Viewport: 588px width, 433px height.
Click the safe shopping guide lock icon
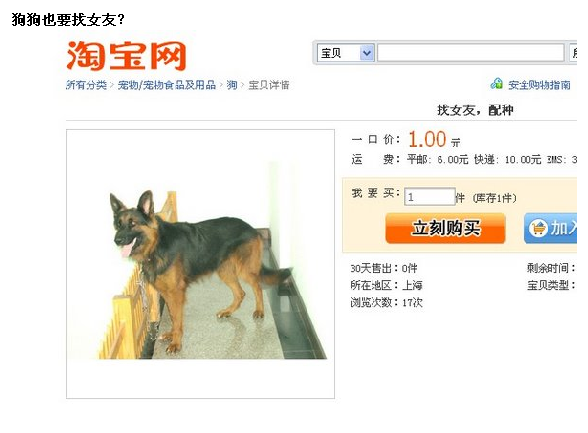tap(496, 84)
